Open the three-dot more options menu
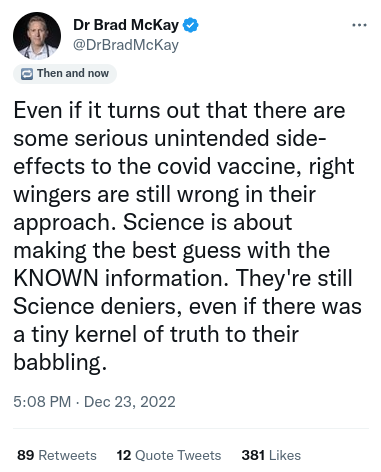The width and height of the screenshot is (381, 472). tap(360, 25)
